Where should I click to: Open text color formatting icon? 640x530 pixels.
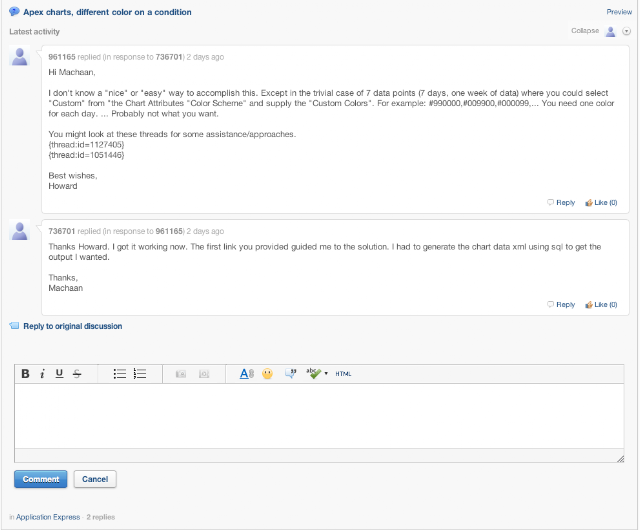pos(247,374)
